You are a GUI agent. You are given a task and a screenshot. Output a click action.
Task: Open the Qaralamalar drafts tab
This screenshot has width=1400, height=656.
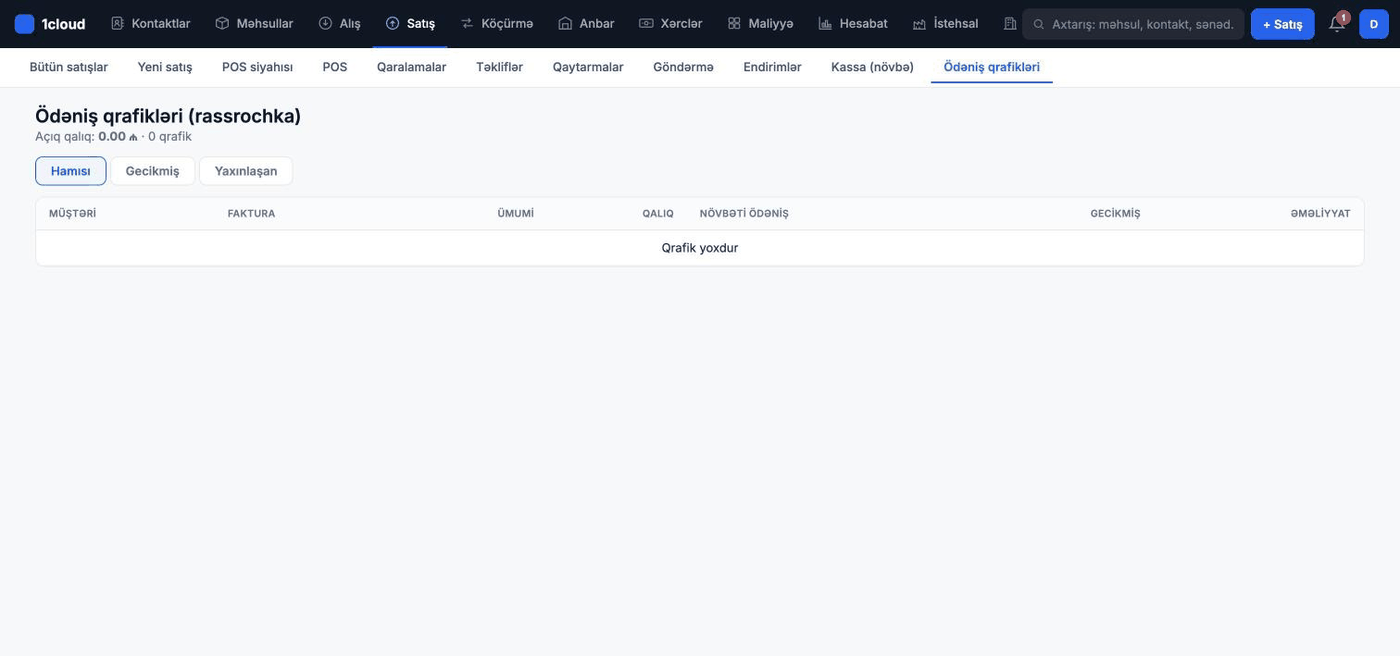tap(411, 67)
